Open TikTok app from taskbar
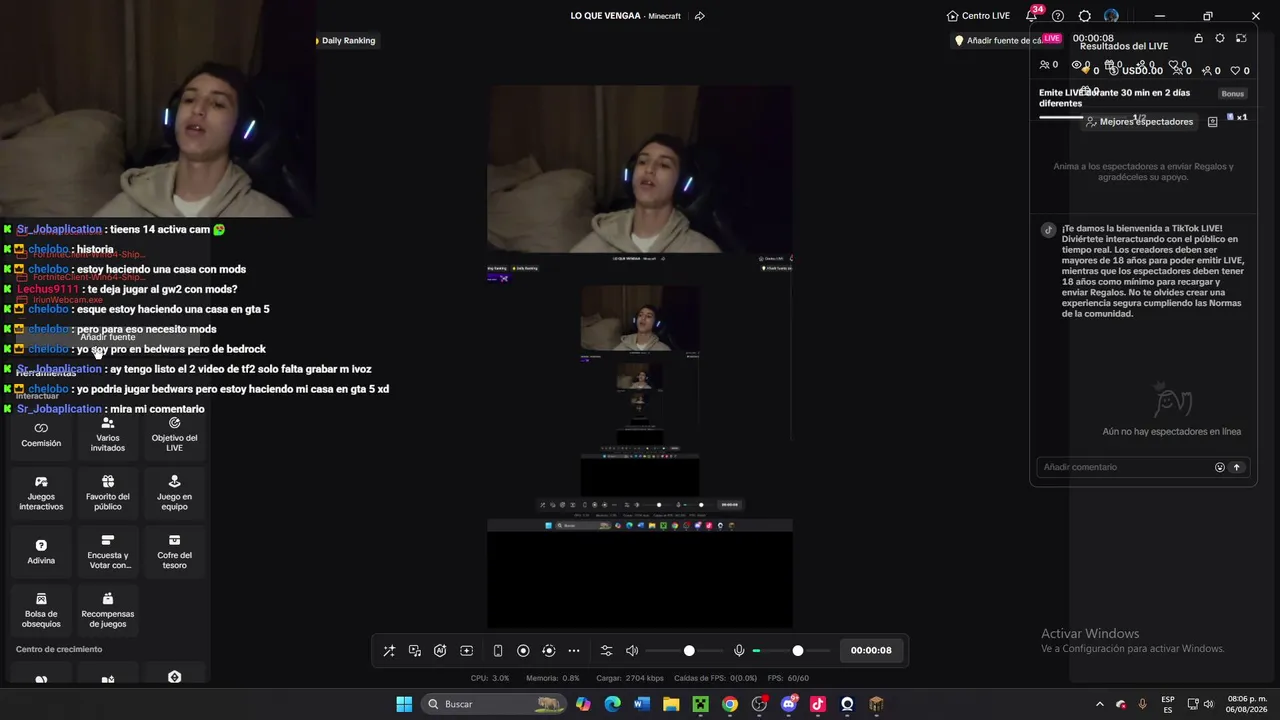 coord(817,704)
